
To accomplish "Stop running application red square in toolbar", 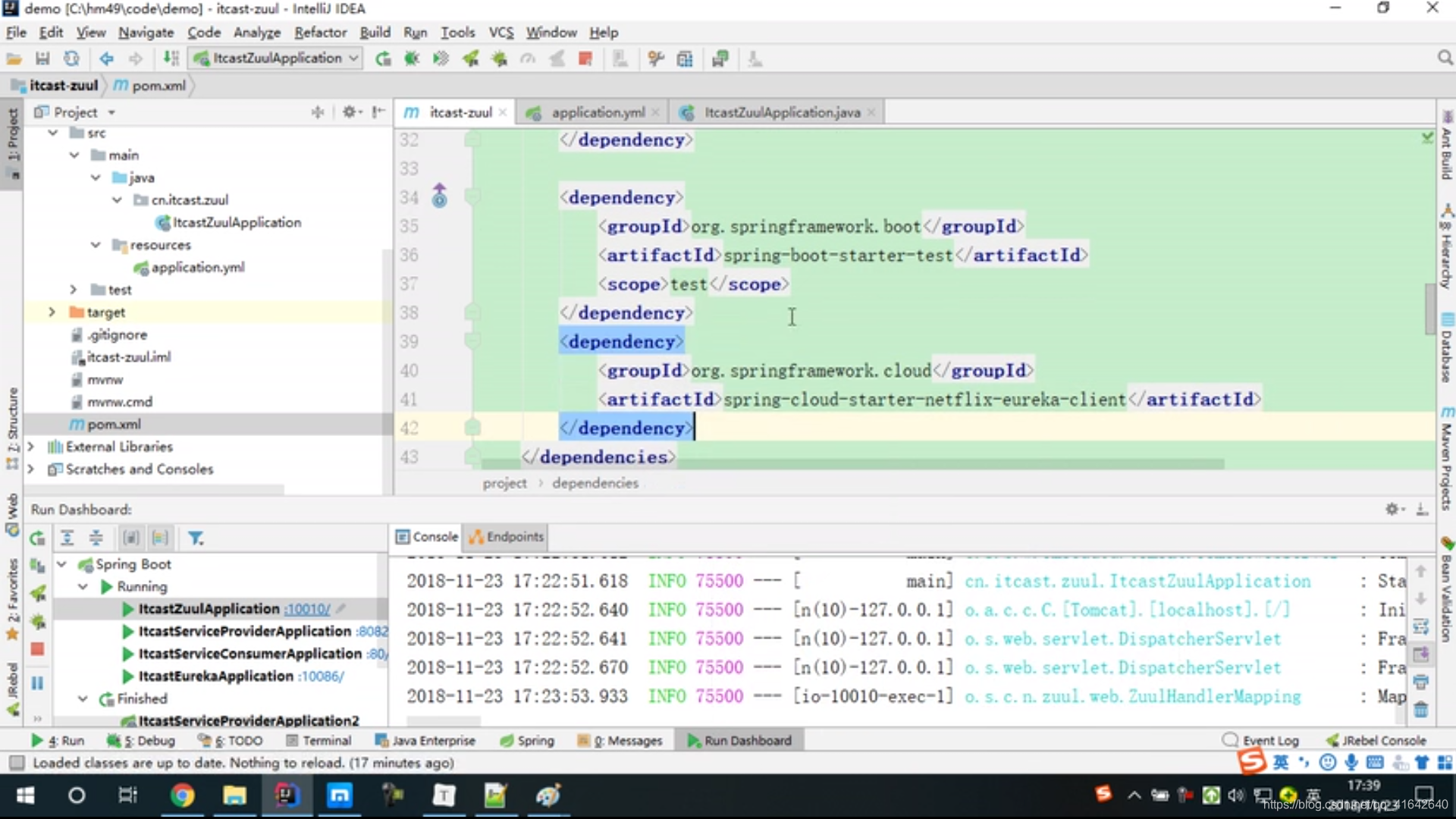I will tap(585, 58).
